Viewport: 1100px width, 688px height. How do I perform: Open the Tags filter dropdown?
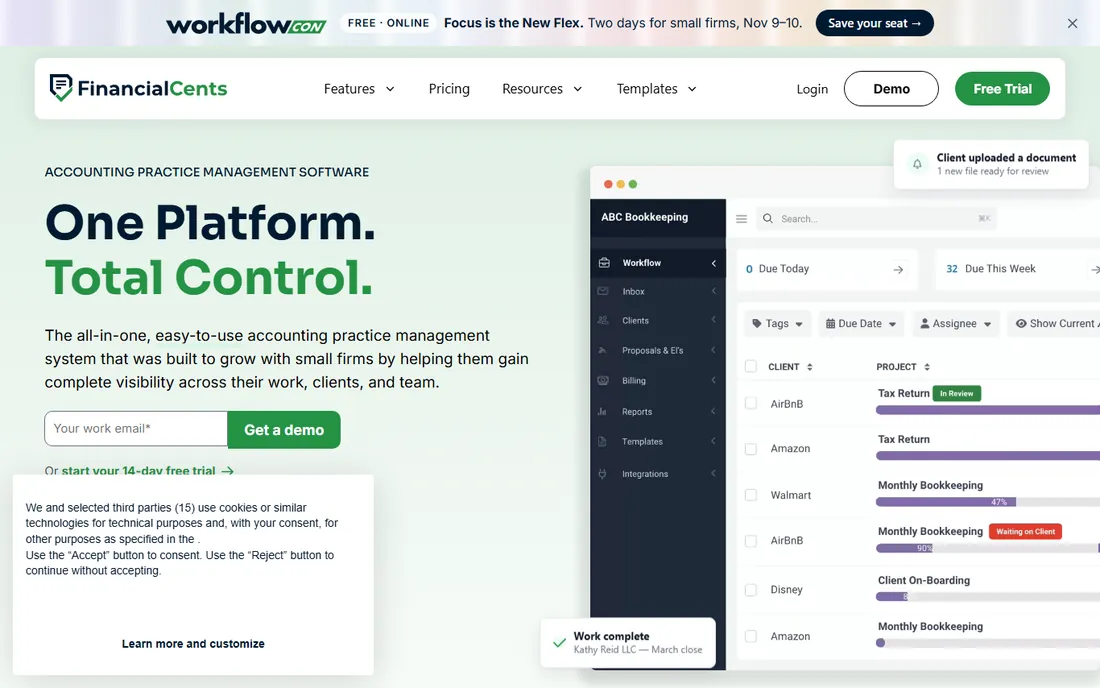[x=777, y=323]
